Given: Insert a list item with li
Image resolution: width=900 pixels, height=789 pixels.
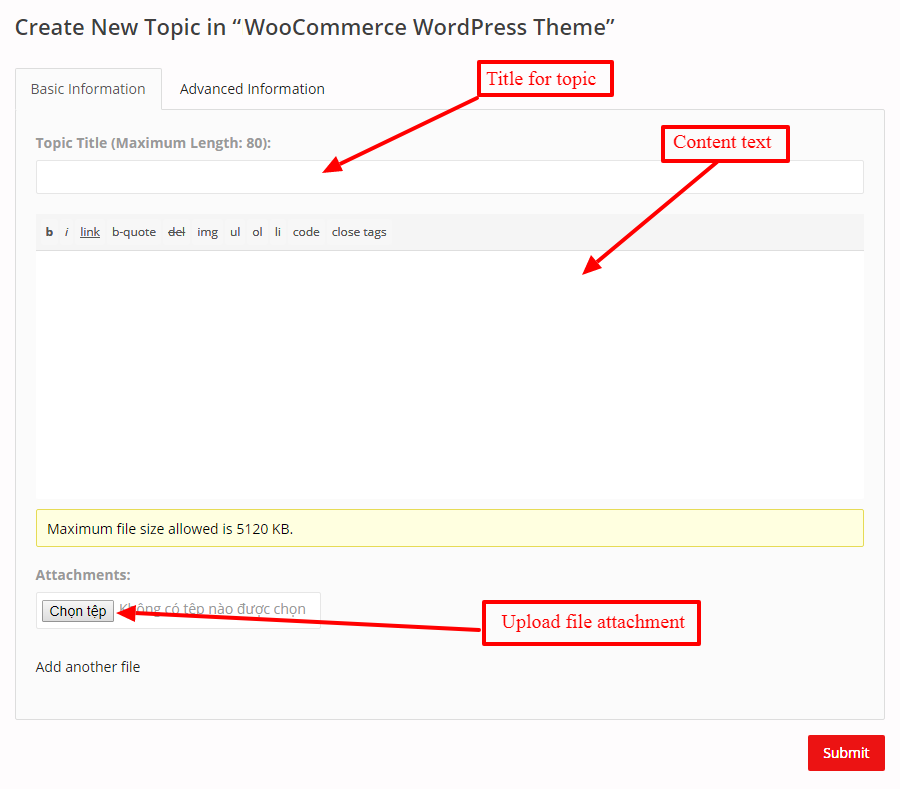Looking at the screenshot, I should (278, 232).
